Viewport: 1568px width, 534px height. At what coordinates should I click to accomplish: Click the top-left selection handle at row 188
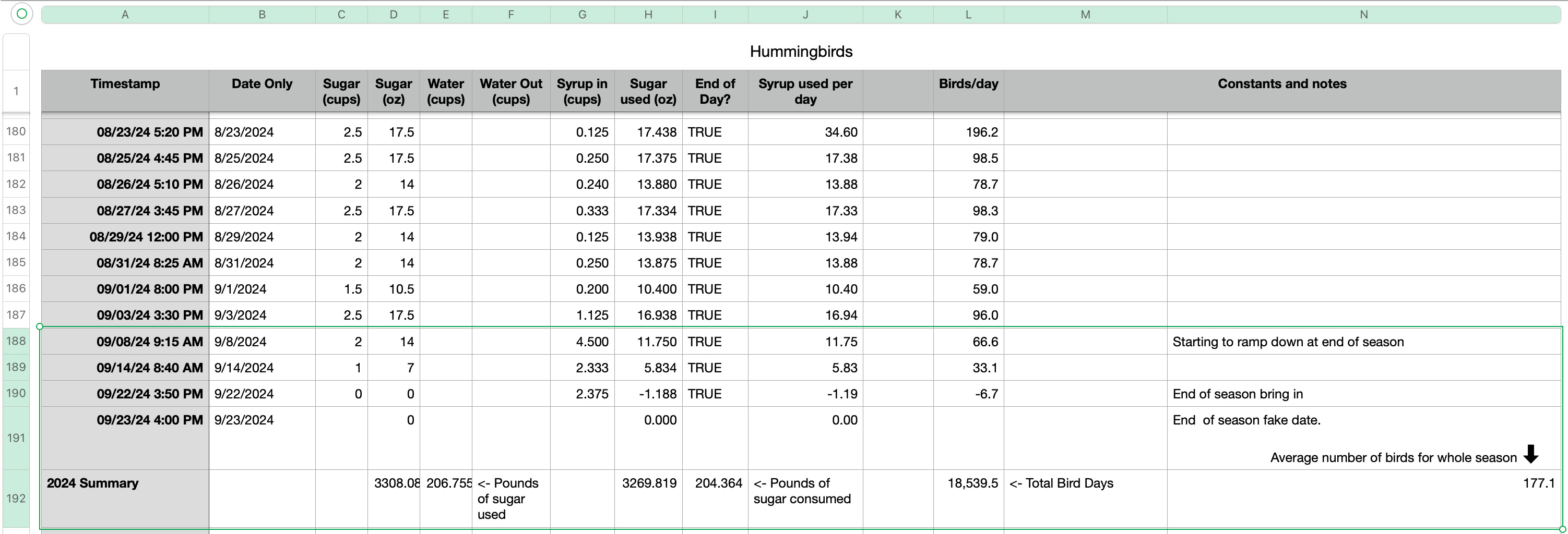tap(40, 326)
